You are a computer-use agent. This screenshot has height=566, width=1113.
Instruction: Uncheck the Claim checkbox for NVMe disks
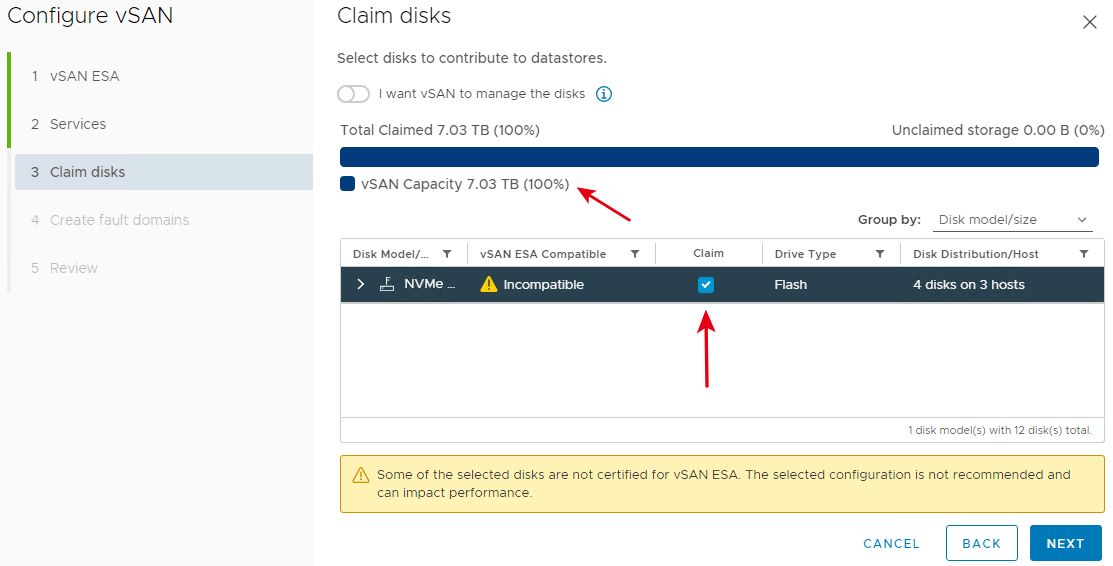[x=706, y=285]
